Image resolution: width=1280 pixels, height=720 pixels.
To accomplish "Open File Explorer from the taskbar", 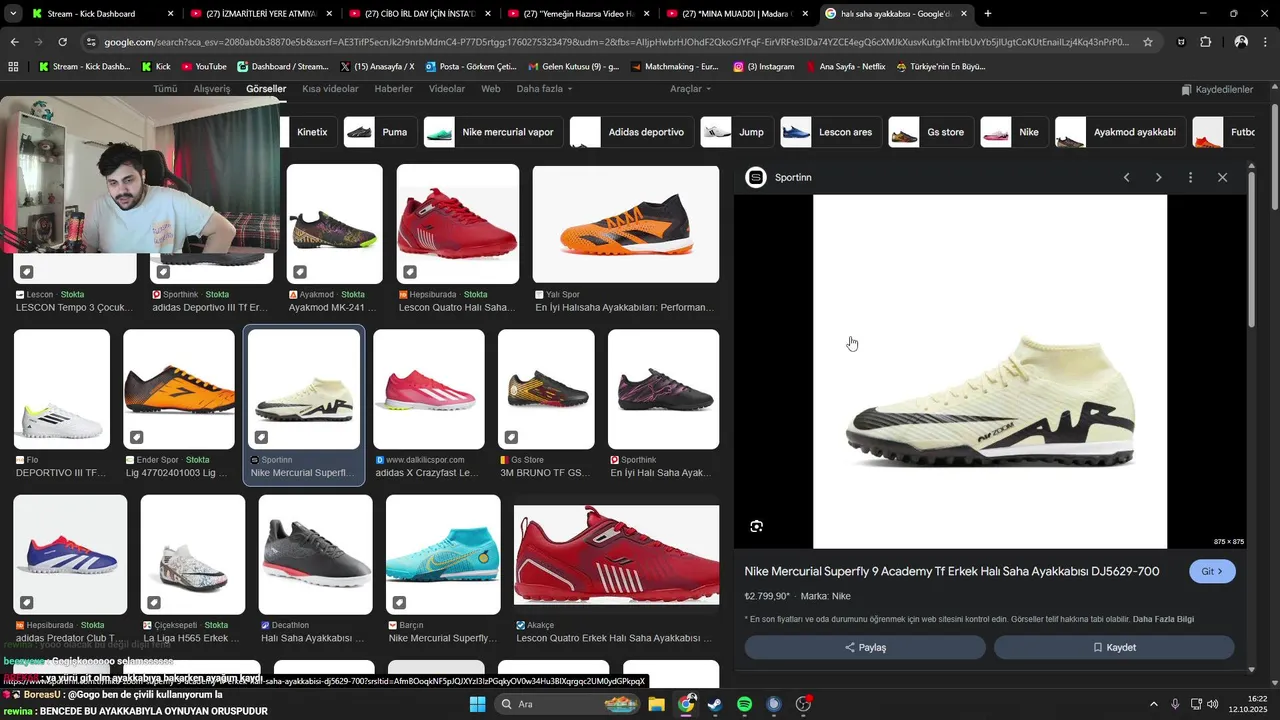I will 656,704.
